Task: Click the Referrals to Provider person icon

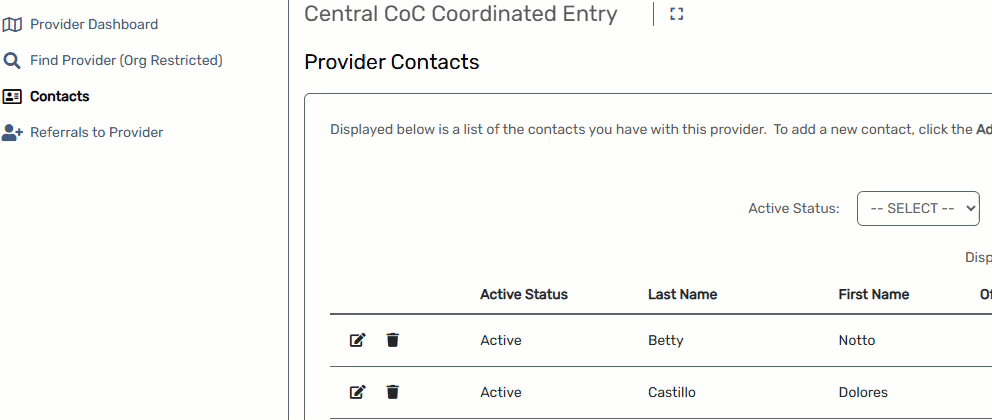Action: pos(12,133)
